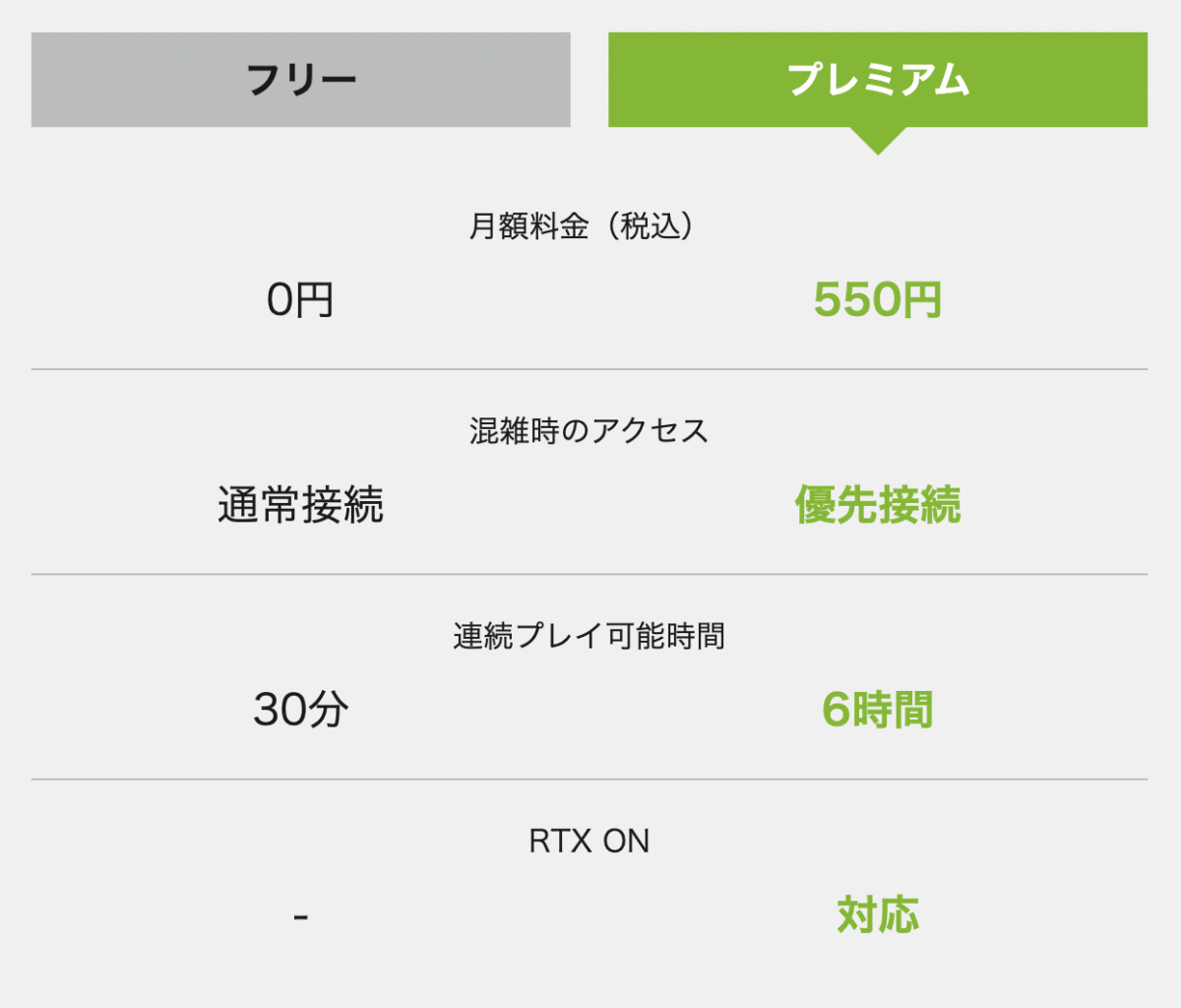Click divider line below 混雑時のアクセス row
Image resolution: width=1181 pixels, height=1008 pixels.
point(590,574)
